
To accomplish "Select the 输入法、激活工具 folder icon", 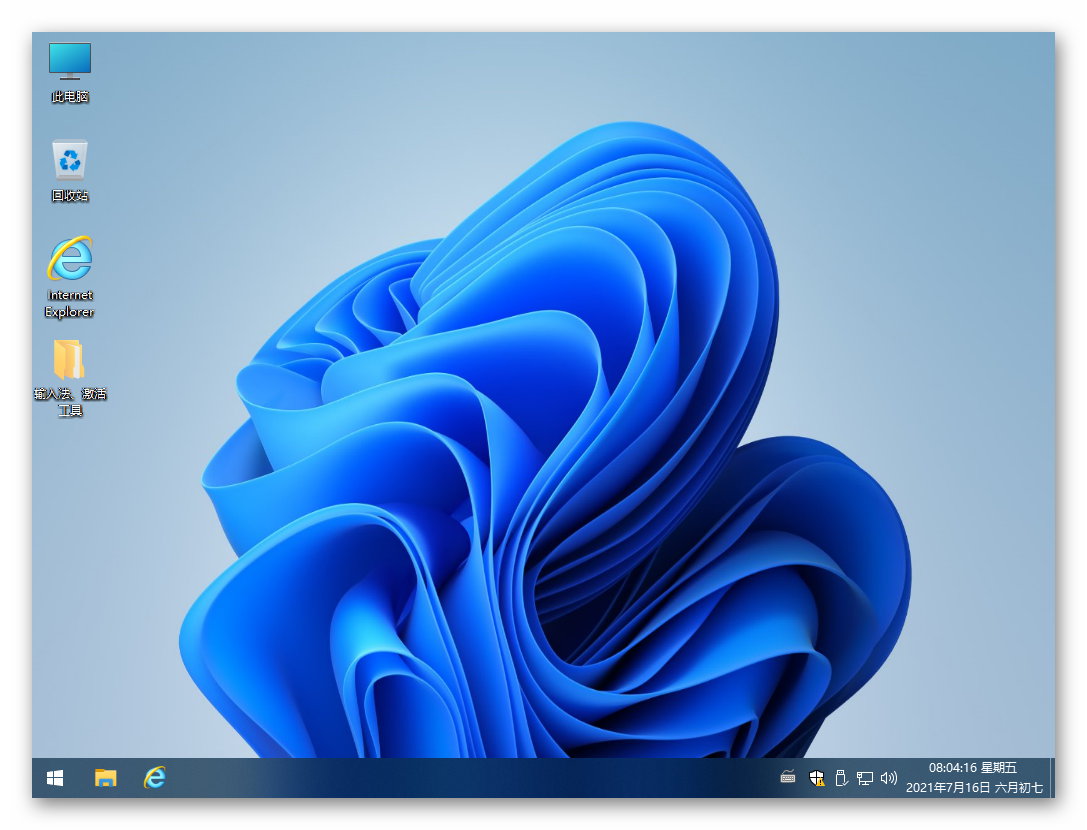I will 69,358.
